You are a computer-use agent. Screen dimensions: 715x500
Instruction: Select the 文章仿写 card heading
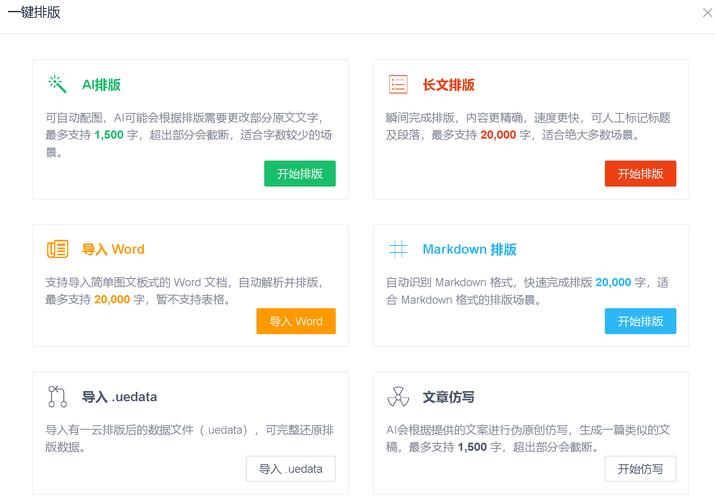tap(448, 397)
